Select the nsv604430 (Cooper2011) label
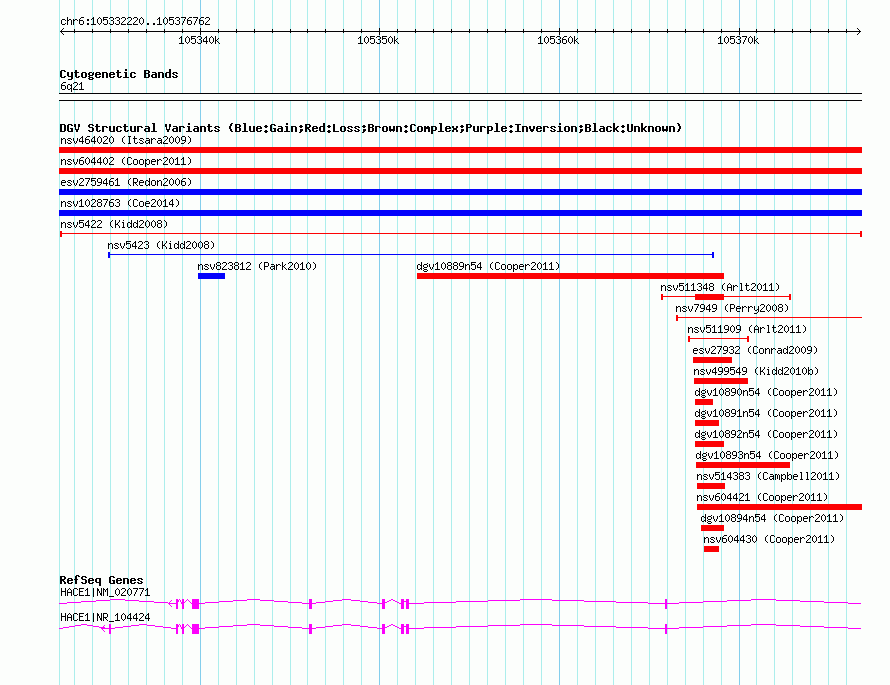The height and width of the screenshot is (685, 890). pos(769,539)
